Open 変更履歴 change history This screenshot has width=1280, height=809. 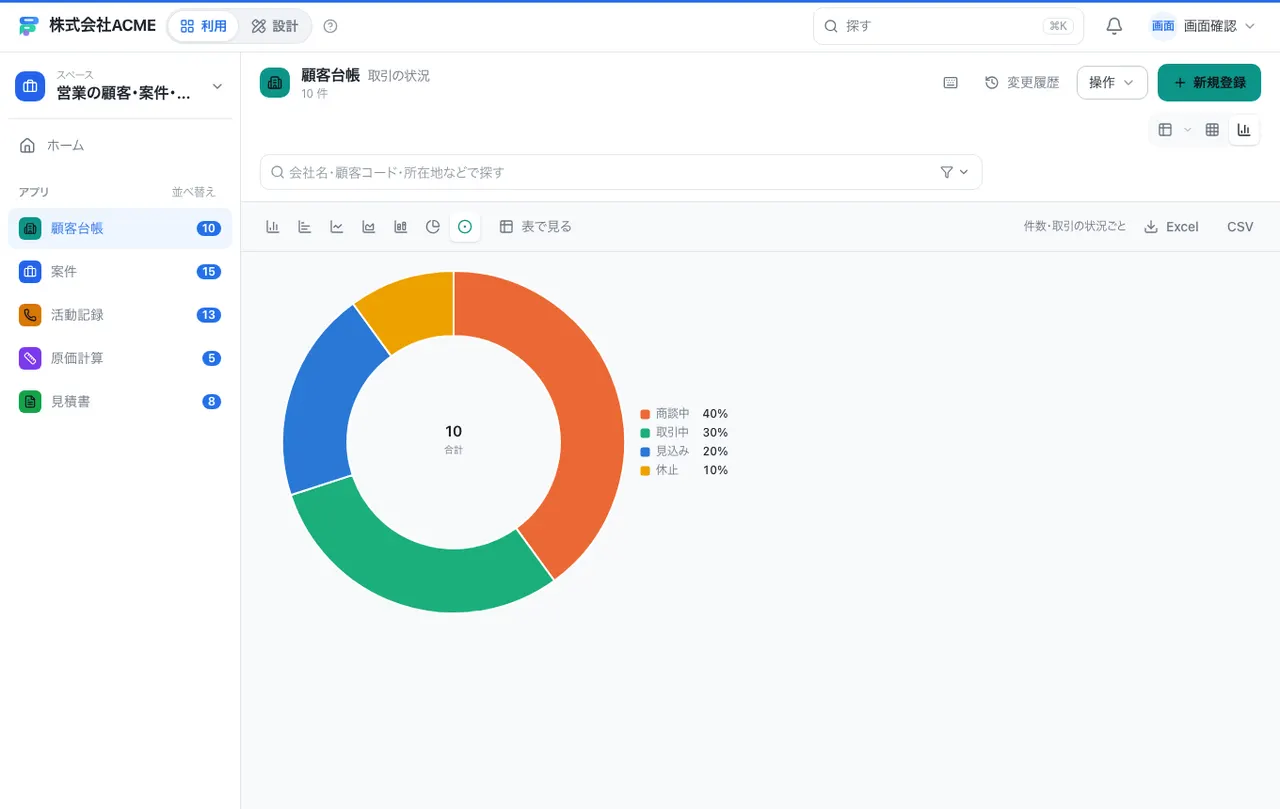[x=1022, y=83]
